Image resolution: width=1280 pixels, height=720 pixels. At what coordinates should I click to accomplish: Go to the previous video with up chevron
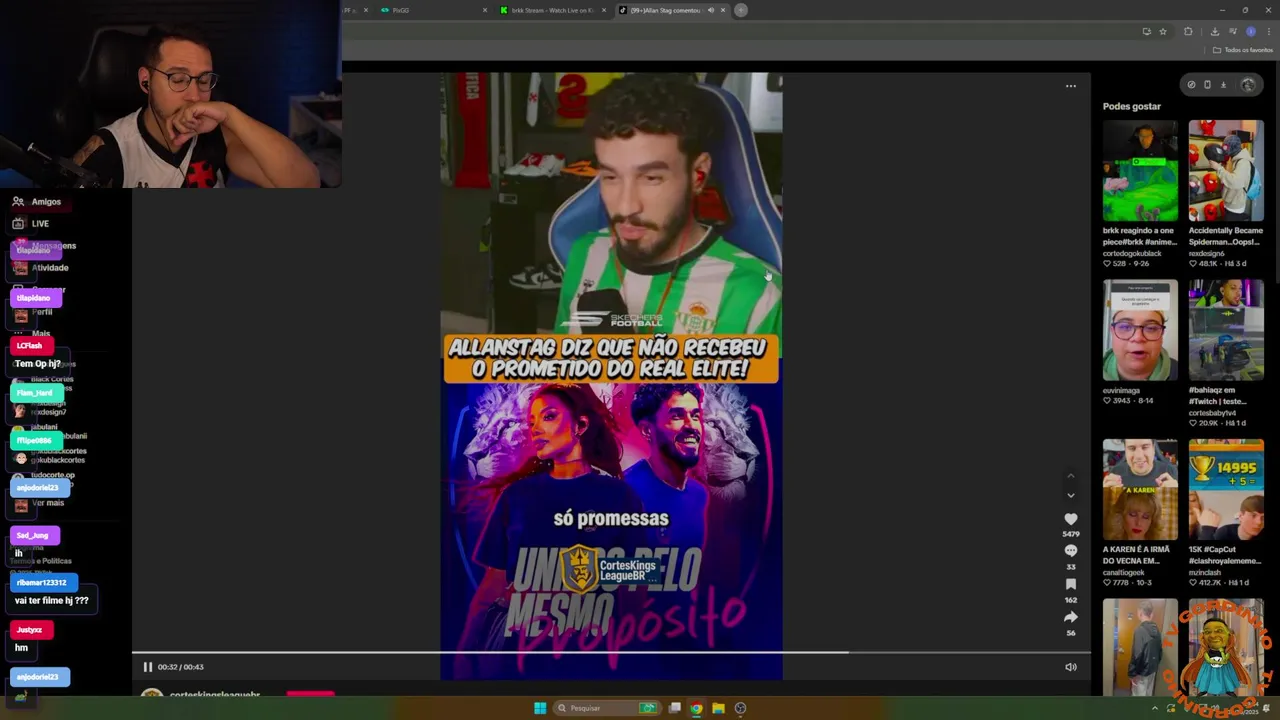[1070, 476]
